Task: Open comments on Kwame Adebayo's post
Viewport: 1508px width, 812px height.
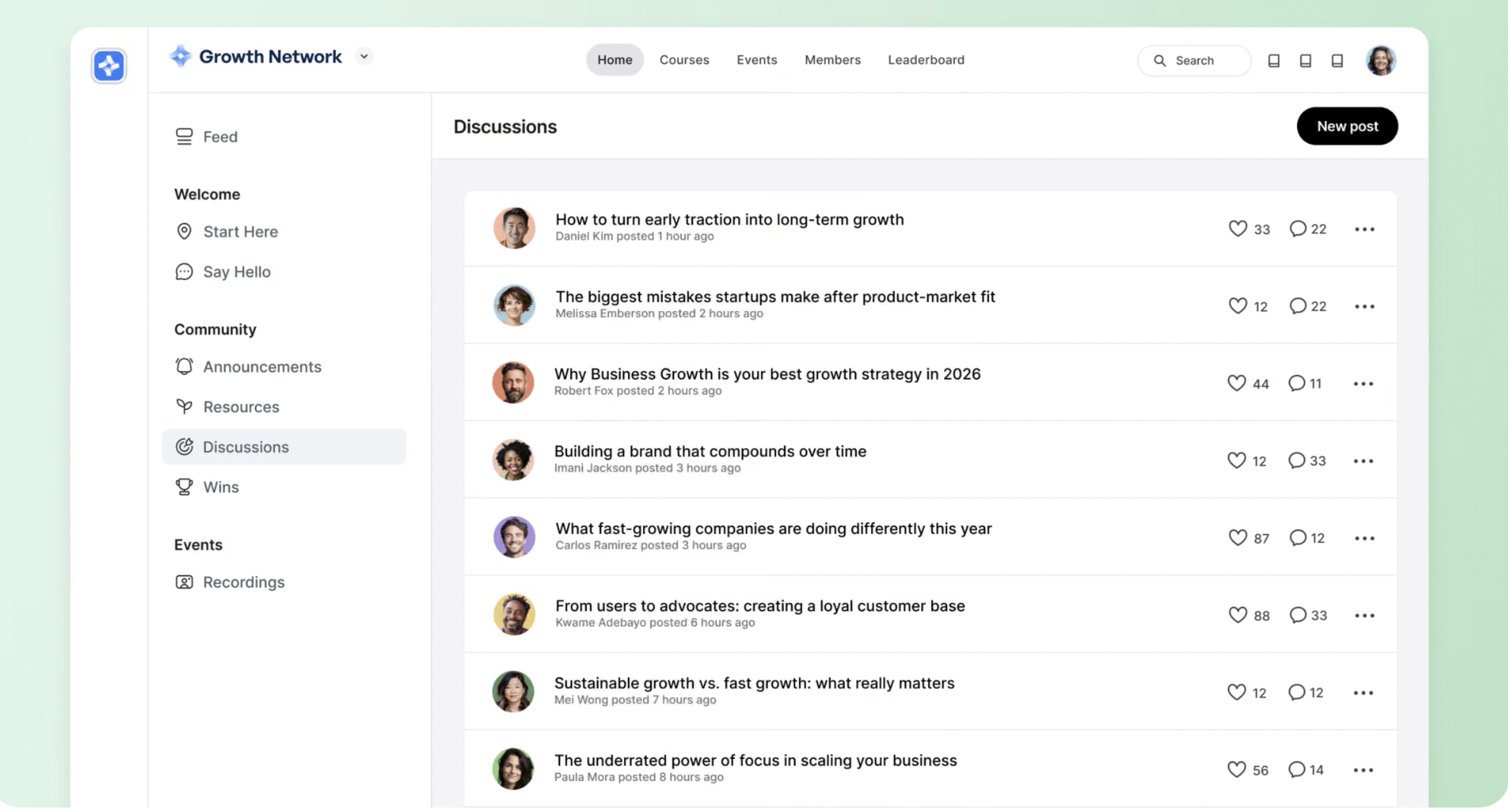Action: (1298, 615)
